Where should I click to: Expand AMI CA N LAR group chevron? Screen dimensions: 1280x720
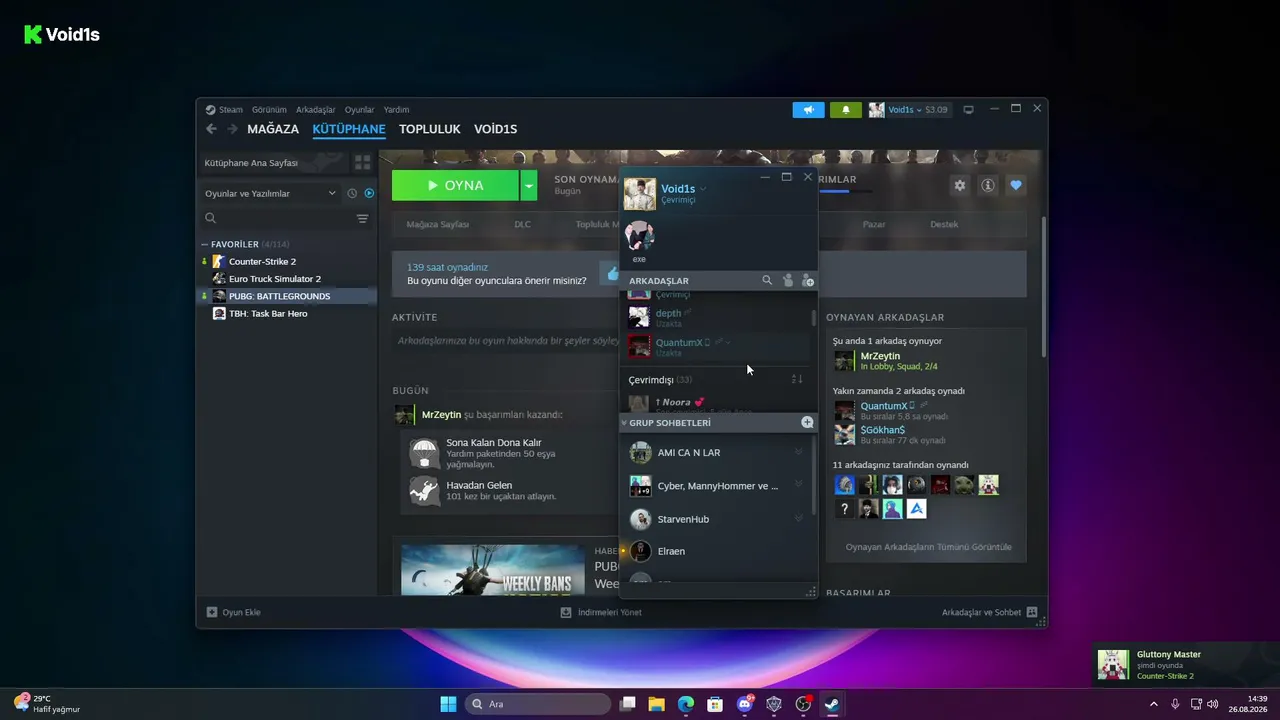pyautogui.click(x=798, y=453)
